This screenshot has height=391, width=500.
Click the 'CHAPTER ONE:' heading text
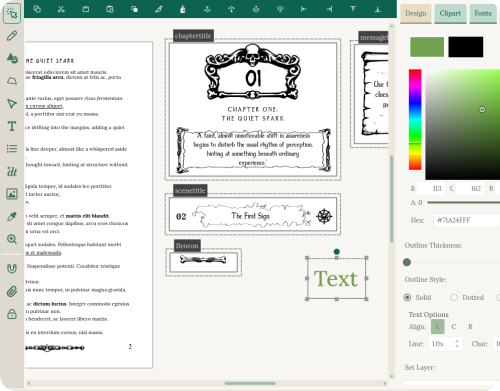click(x=253, y=109)
